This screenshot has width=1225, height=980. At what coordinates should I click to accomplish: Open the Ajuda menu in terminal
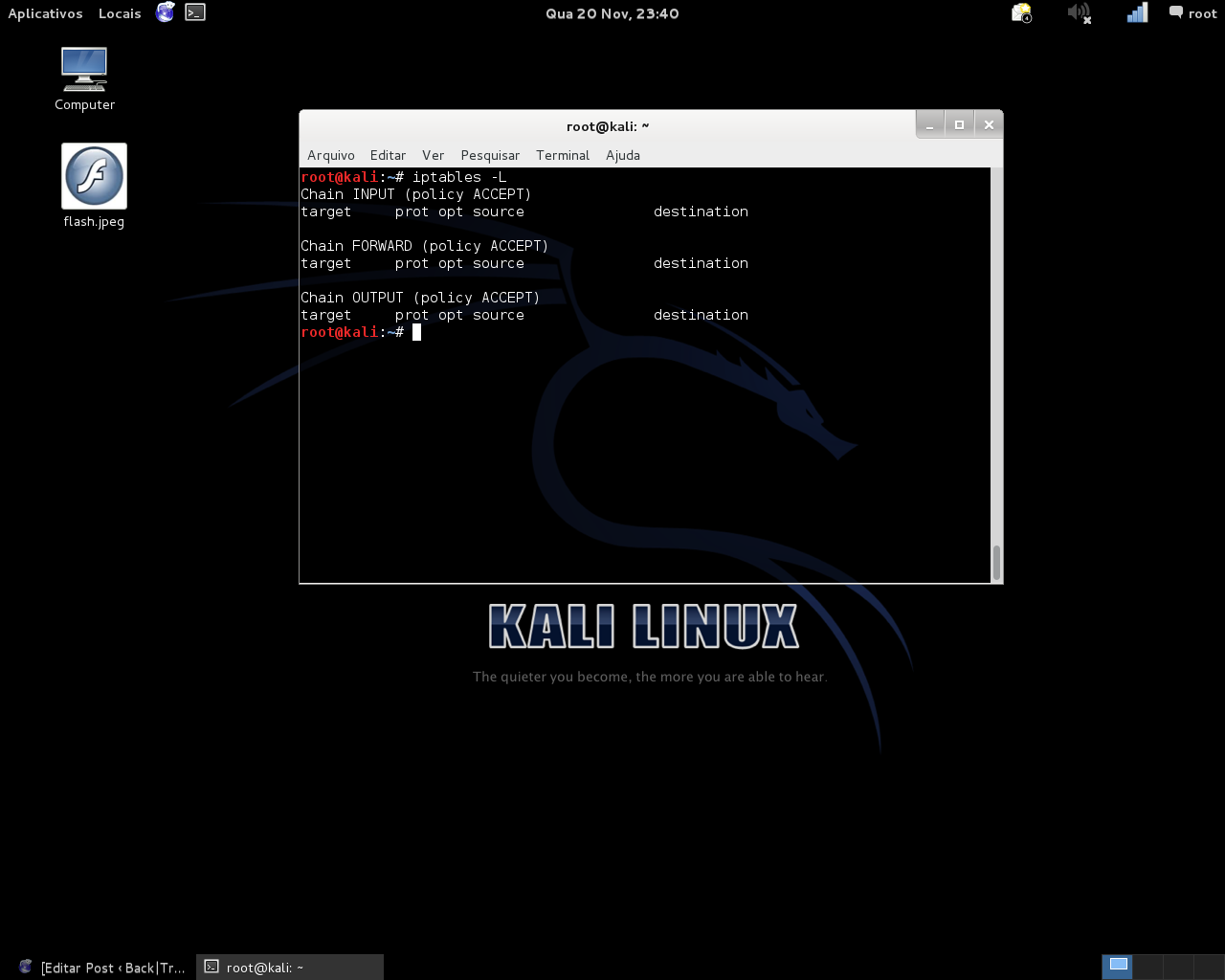tap(623, 155)
